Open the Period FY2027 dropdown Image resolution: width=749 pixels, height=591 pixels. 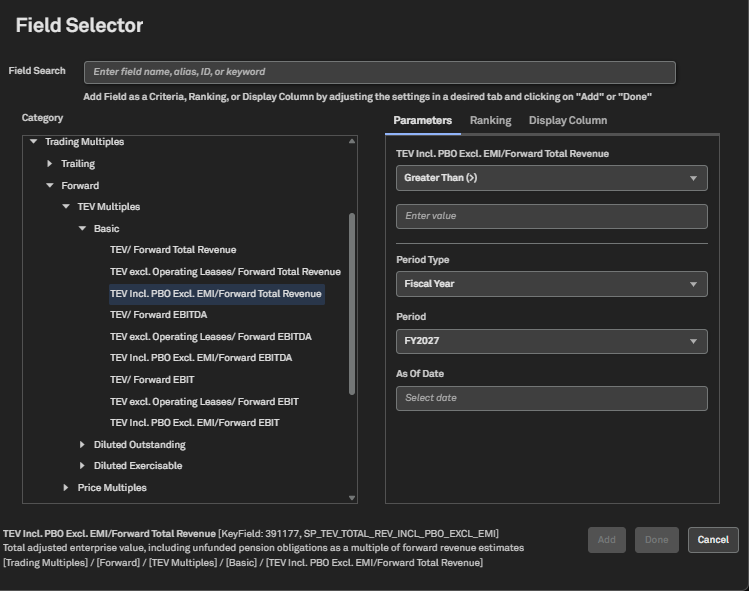[x=551, y=341]
